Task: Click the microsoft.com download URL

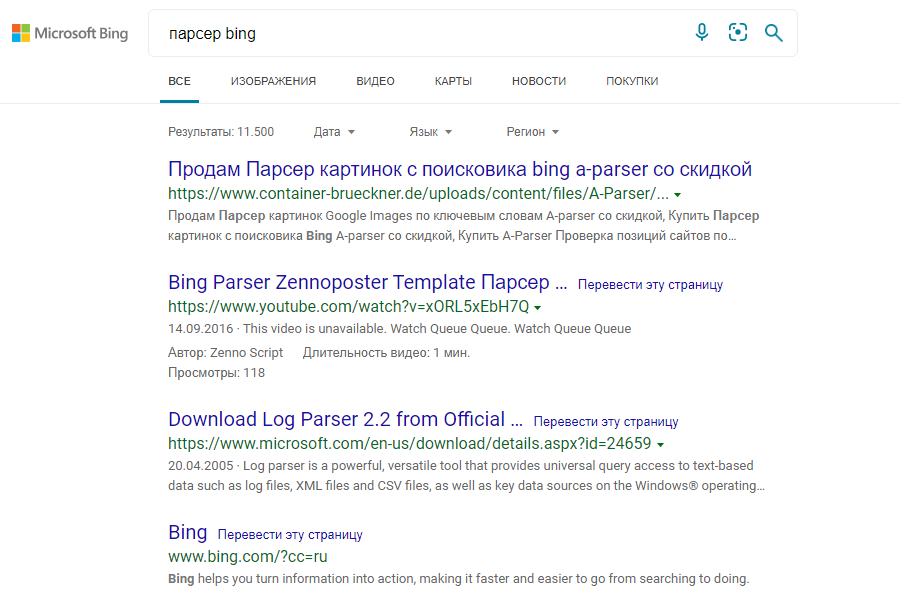Action: 410,444
